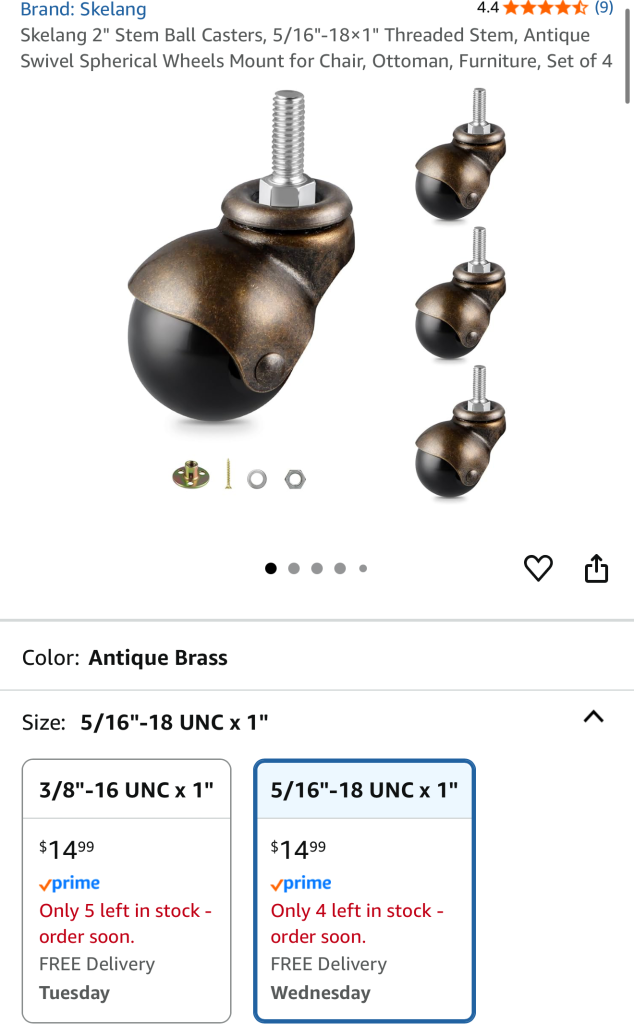The height and width of the screenshot is (1024, 634).
Task: Select the 3/8"-16 UNC x 1" size option
Action: tap(127, 891)
